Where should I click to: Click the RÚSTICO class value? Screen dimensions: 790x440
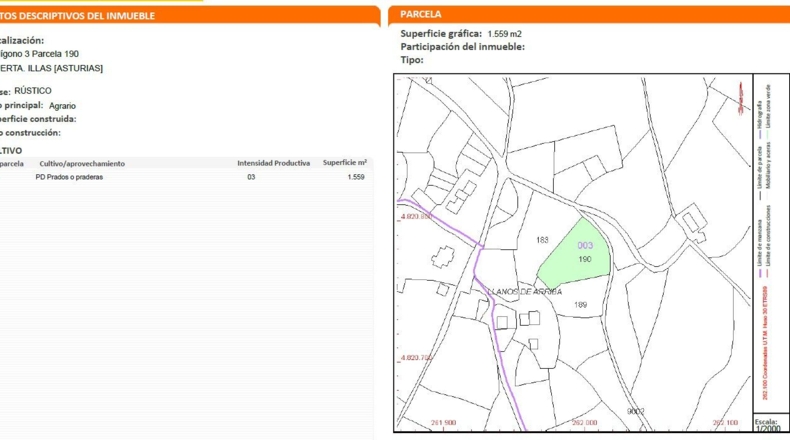click(33, 91)
